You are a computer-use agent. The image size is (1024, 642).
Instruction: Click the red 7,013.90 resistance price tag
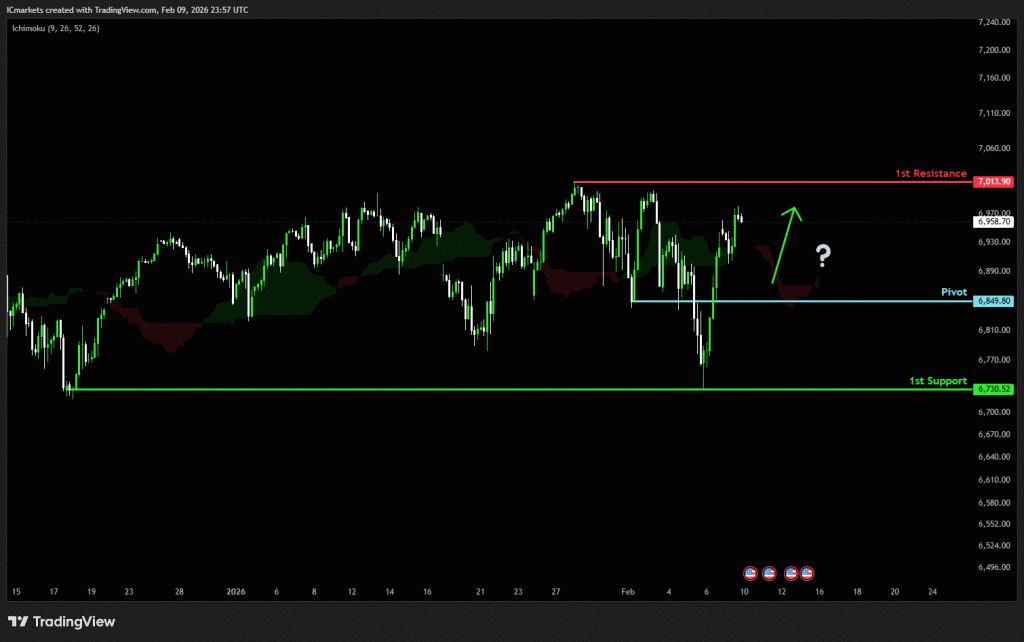point(993,182)
